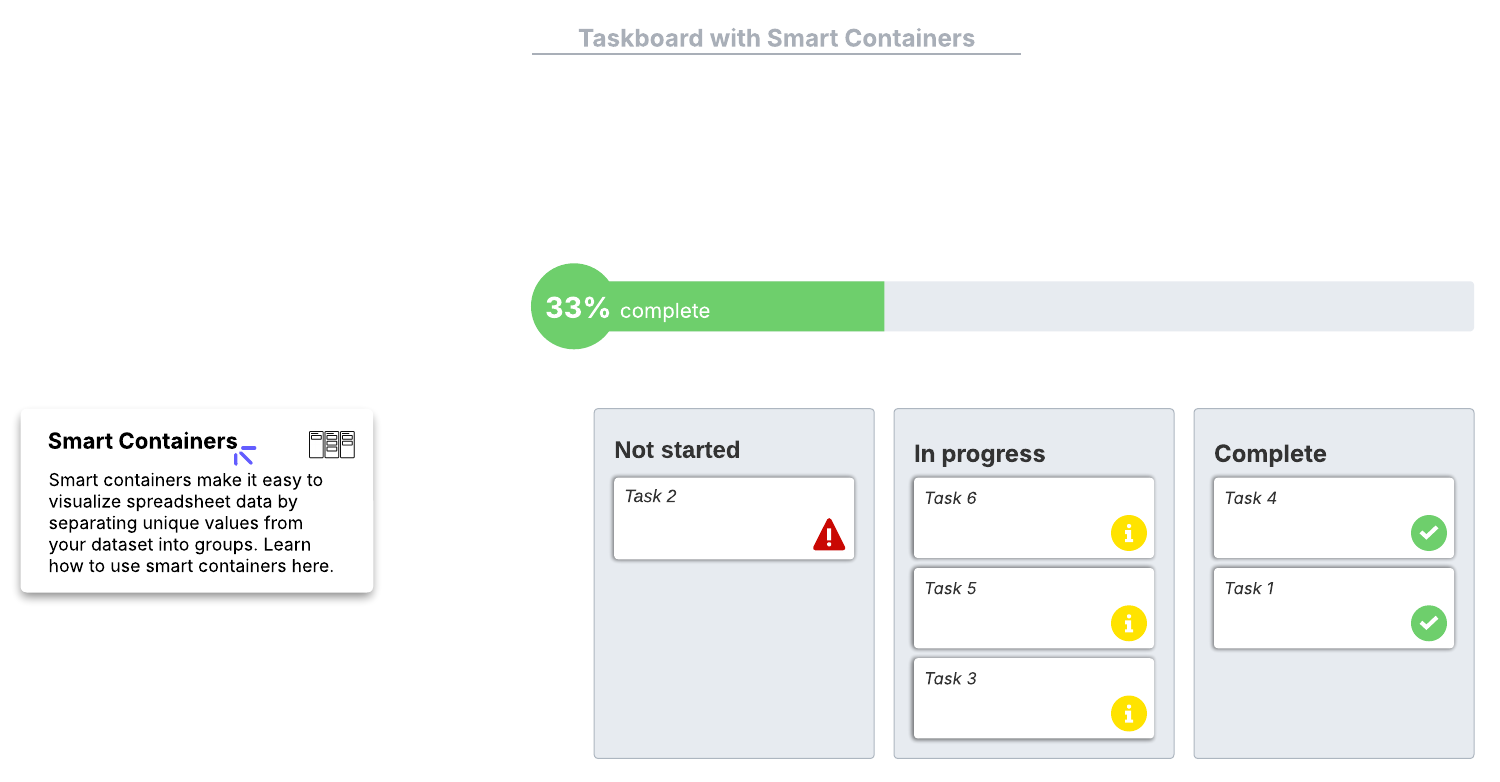Open the Task 4 card
This screenshot has height=782, width=1500.
point(1310,518)
